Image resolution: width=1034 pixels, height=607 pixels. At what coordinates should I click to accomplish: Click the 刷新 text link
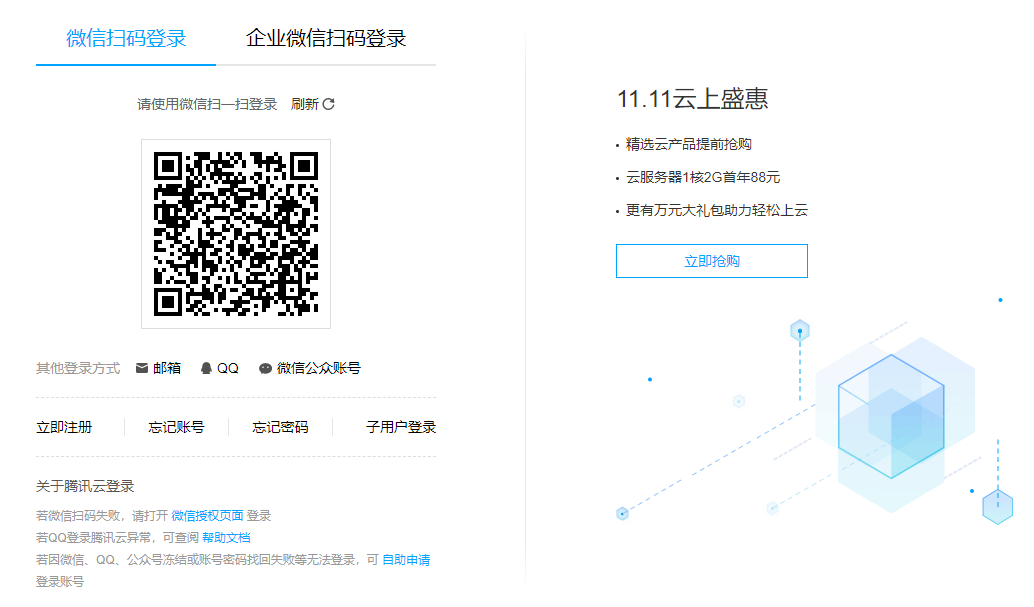[x=305, y=104]
